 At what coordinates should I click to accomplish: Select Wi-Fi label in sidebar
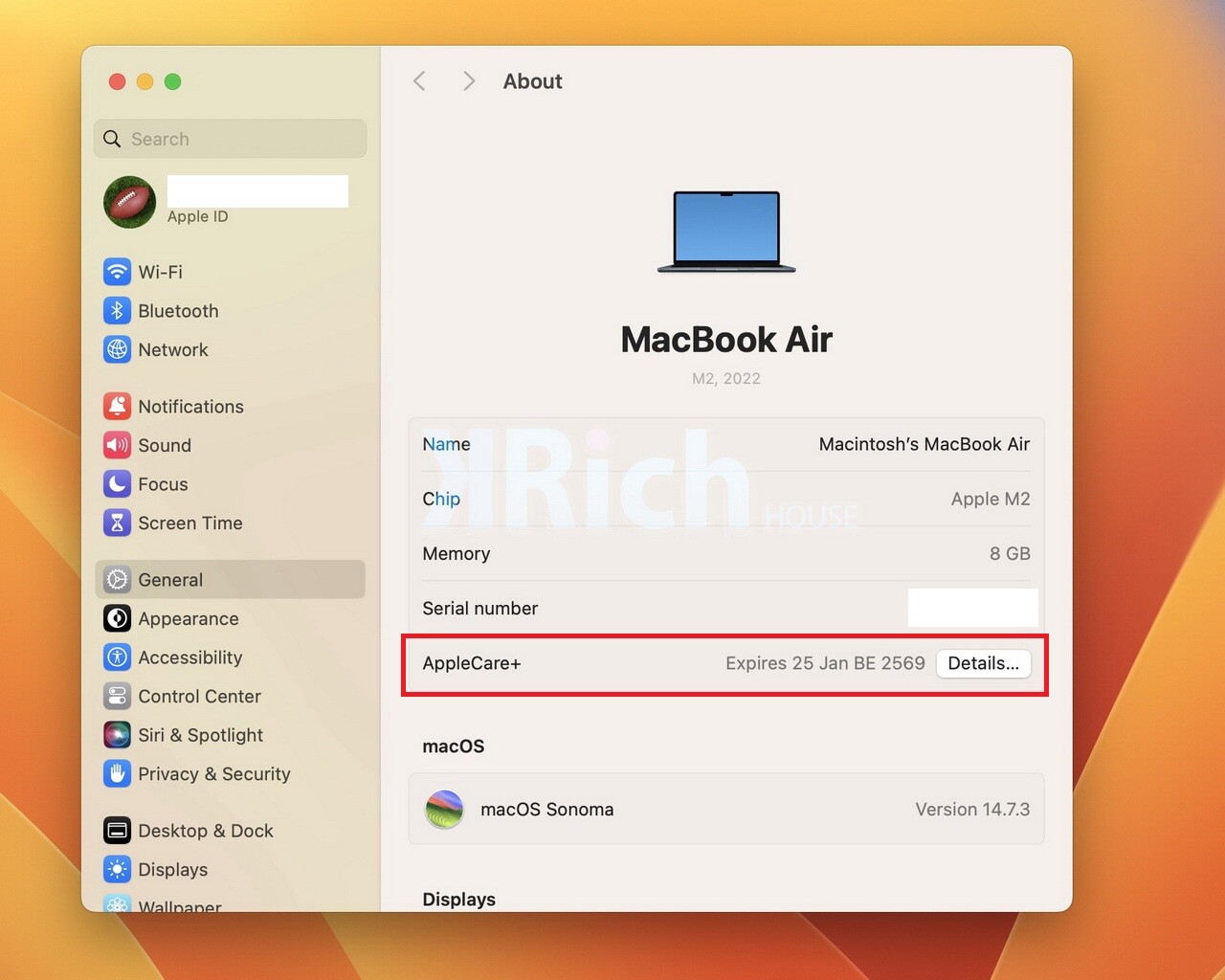click(161, 272)
